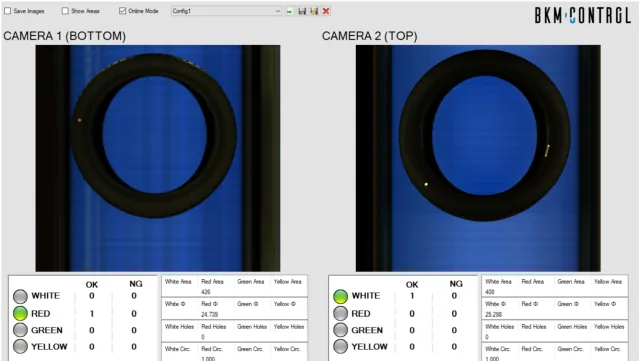
Task: Tick the Show Areas checkbox
Action: click(x=65, y=11)
